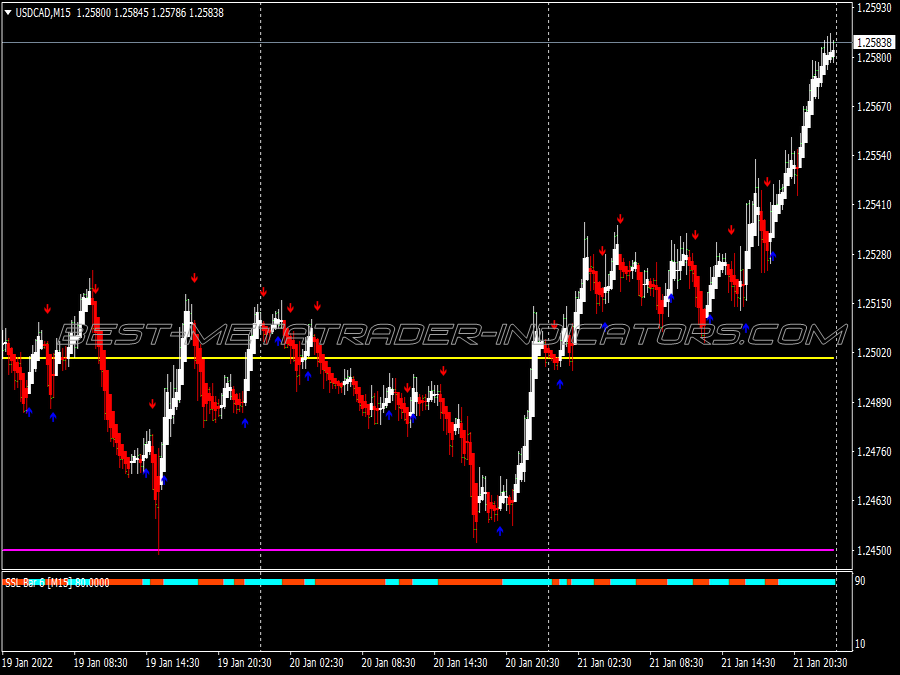Click the 1.25150 price axis label
Image resolution: width=900 pixels, height=675 pixels.
(x=874, y=304)
